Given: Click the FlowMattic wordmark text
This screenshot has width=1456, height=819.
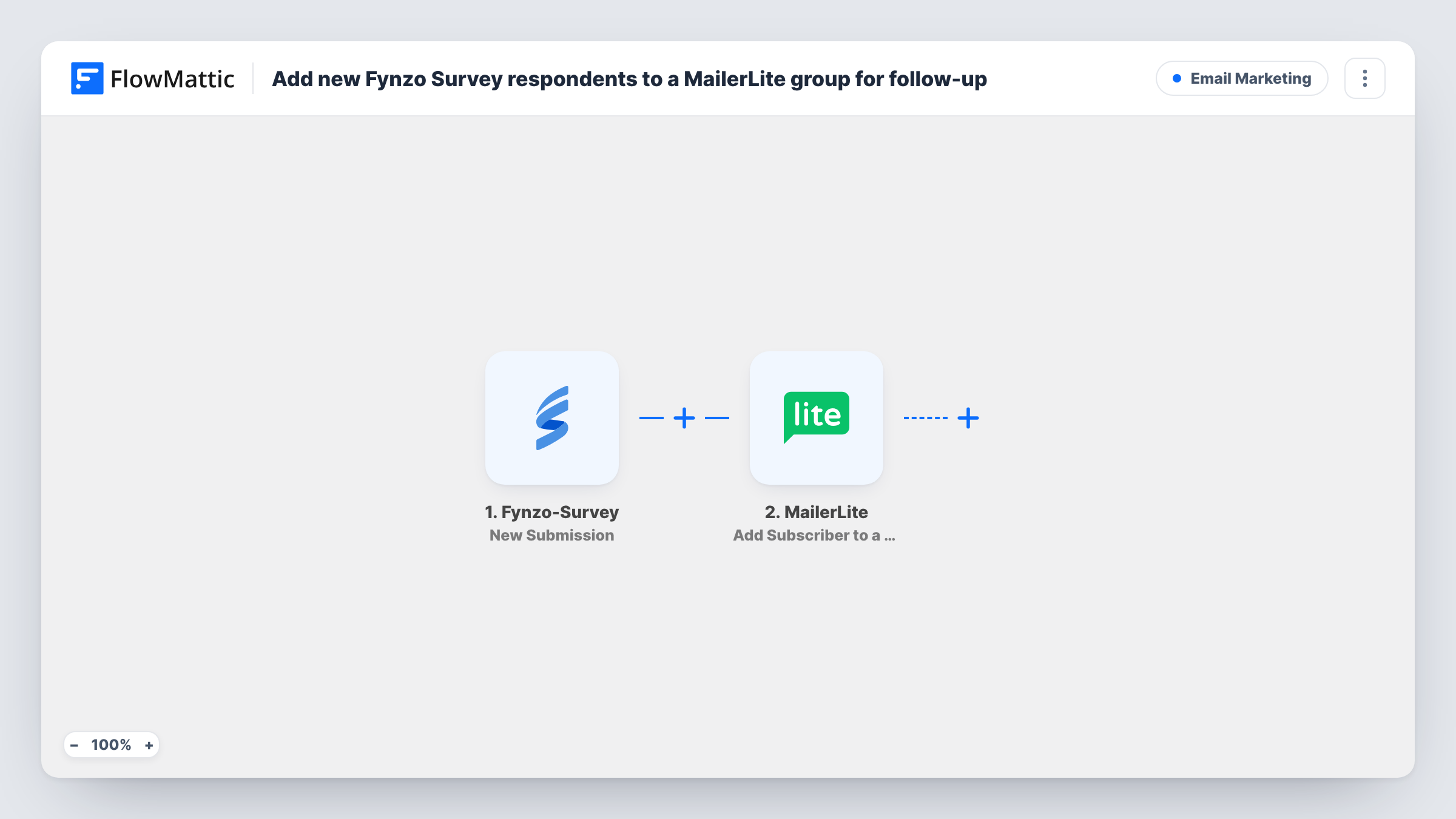Looking at the screenshot, I should pos(172,79).
